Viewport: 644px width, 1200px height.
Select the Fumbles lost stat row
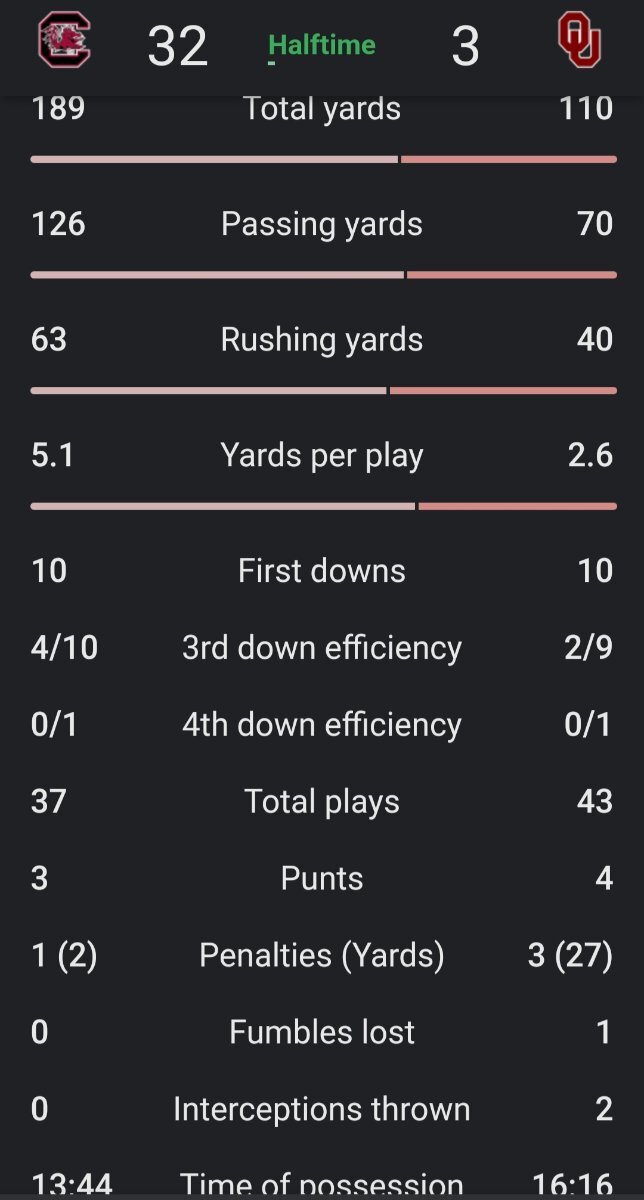[322, 1033]
